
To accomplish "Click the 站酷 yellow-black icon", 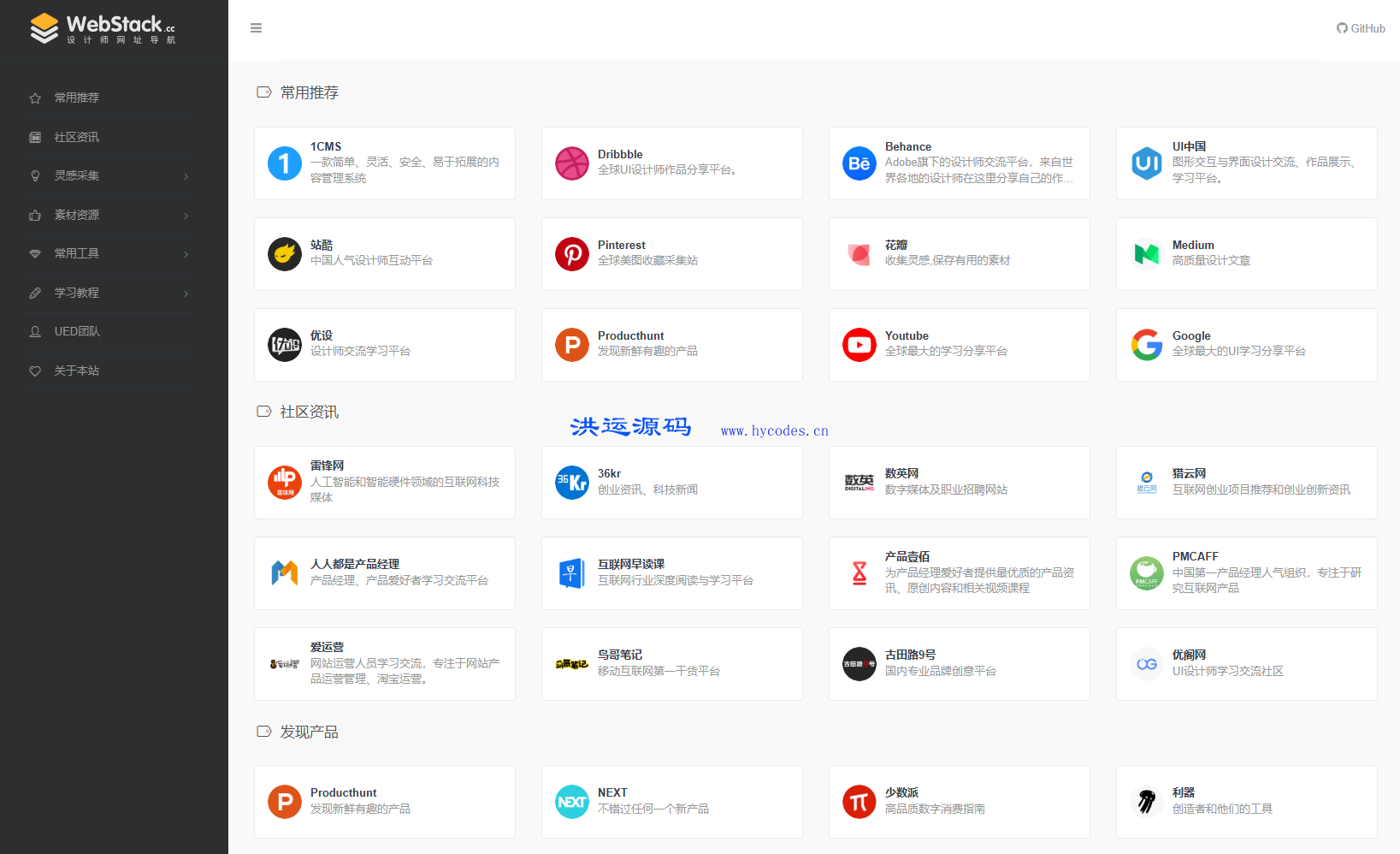I will pyautogui.click(x=285, y=254).
